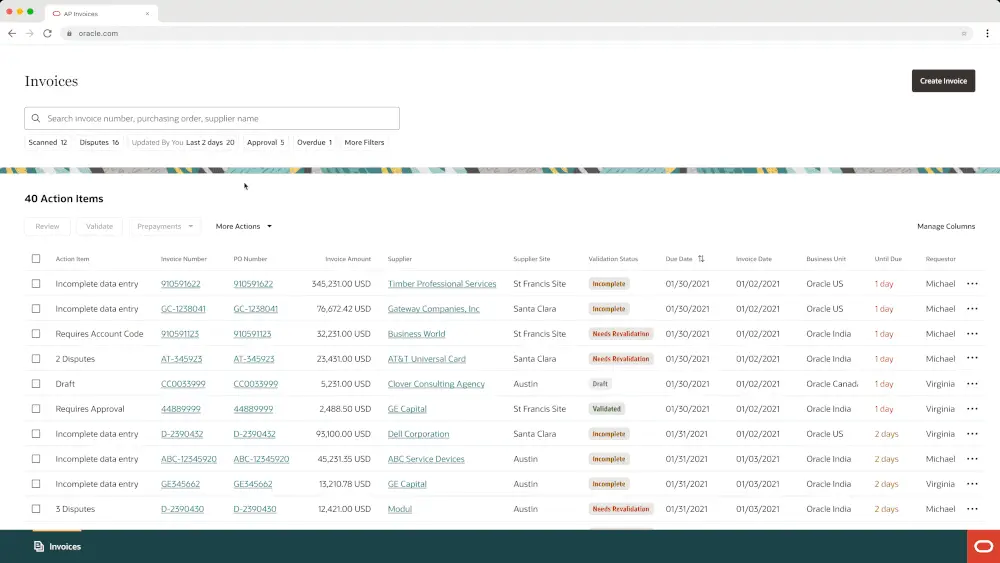Click the lock icon in the address bar
This screenshot has width=1000, height=563.
(x=70, y=33)
